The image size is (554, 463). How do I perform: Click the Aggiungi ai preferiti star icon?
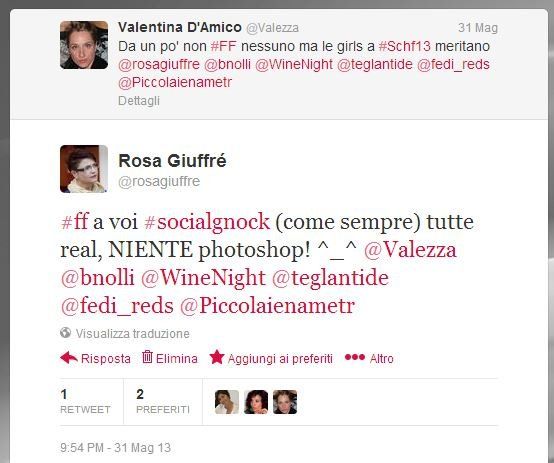[217, 357]
